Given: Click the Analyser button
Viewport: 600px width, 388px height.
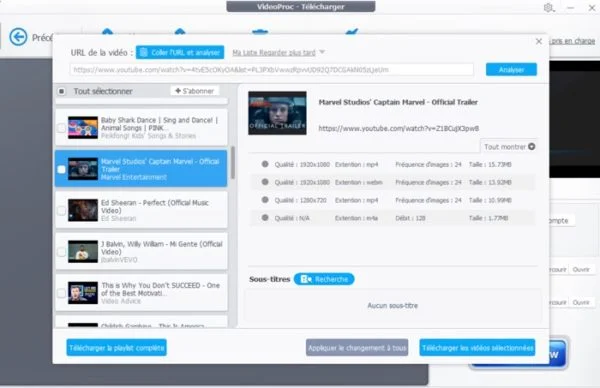Looking at the screenshot, I should pyautogui.click(x=511, y=70).
